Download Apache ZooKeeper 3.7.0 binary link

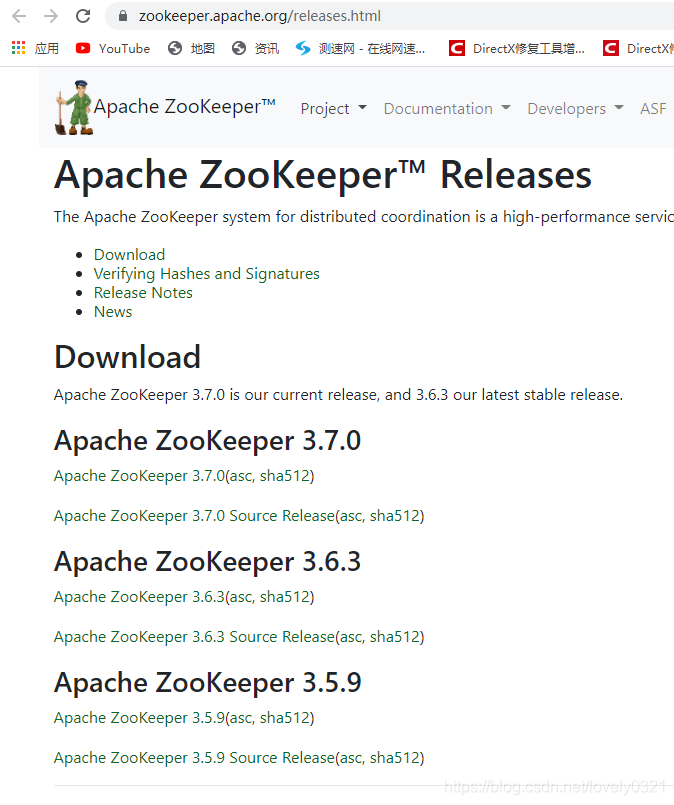(139, 476)
